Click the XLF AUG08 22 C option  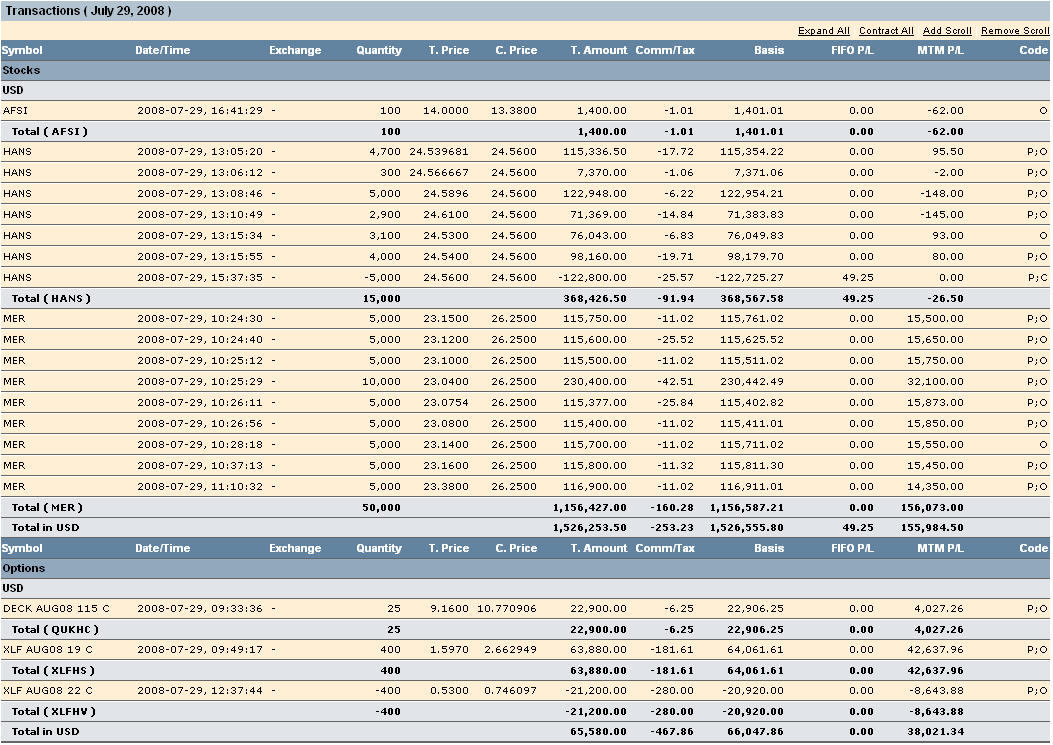coord(48,691)
